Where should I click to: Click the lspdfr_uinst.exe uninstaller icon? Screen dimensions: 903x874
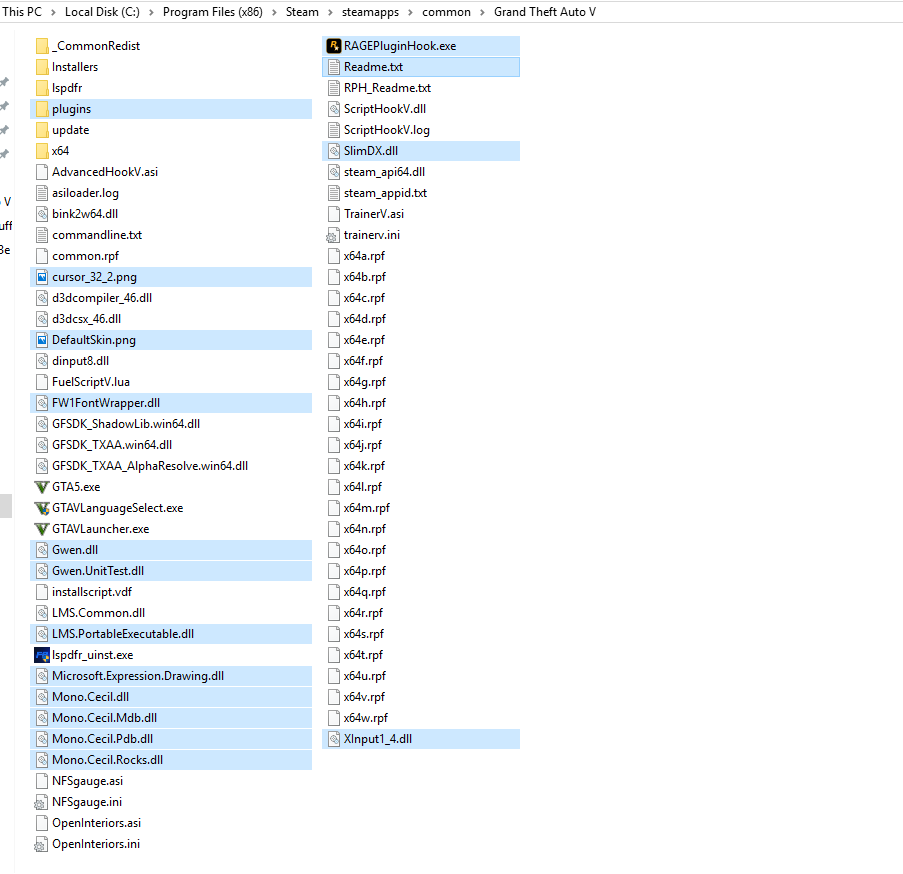pos(41,655)
